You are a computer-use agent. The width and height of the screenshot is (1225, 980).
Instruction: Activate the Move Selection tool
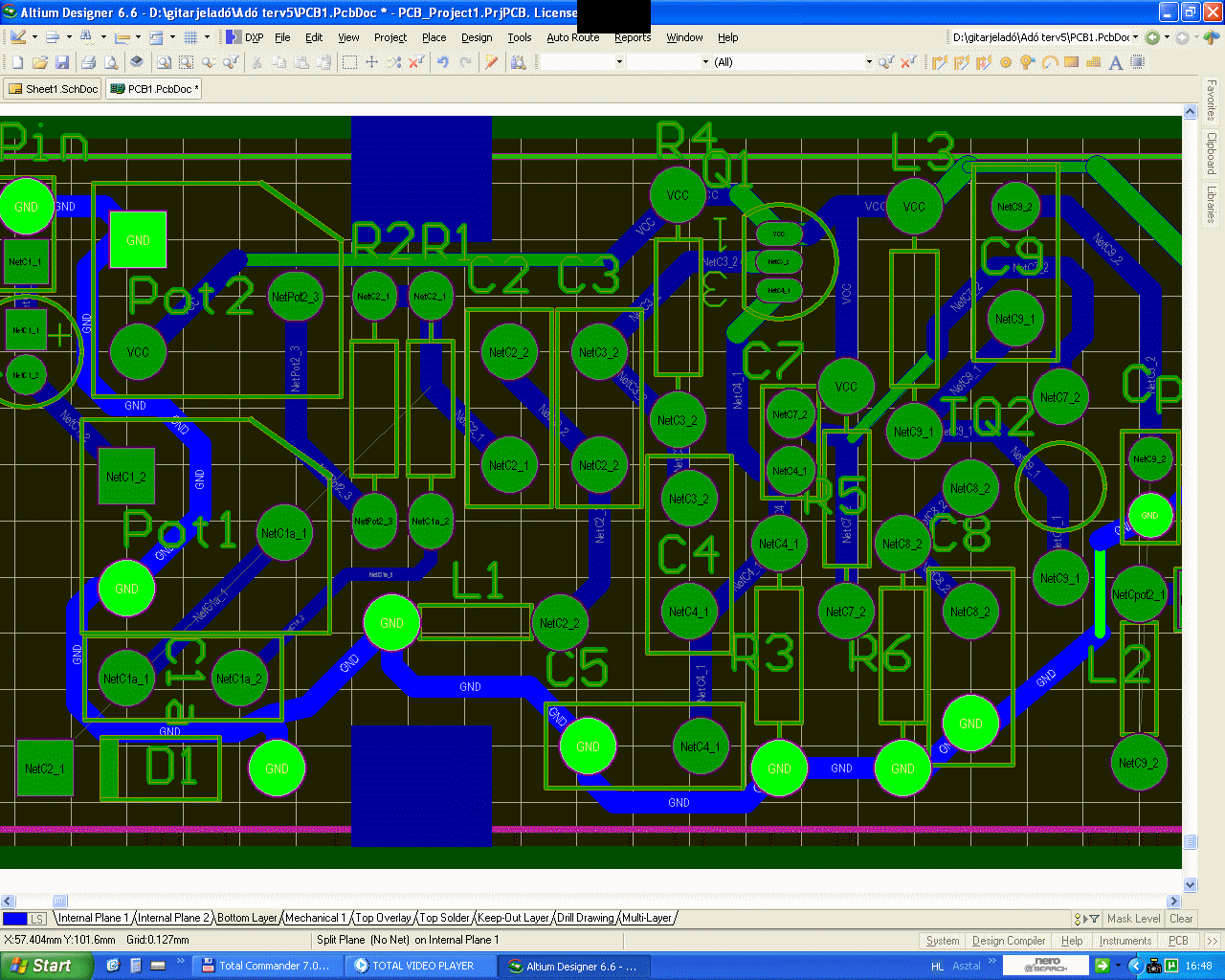[372, 62]
